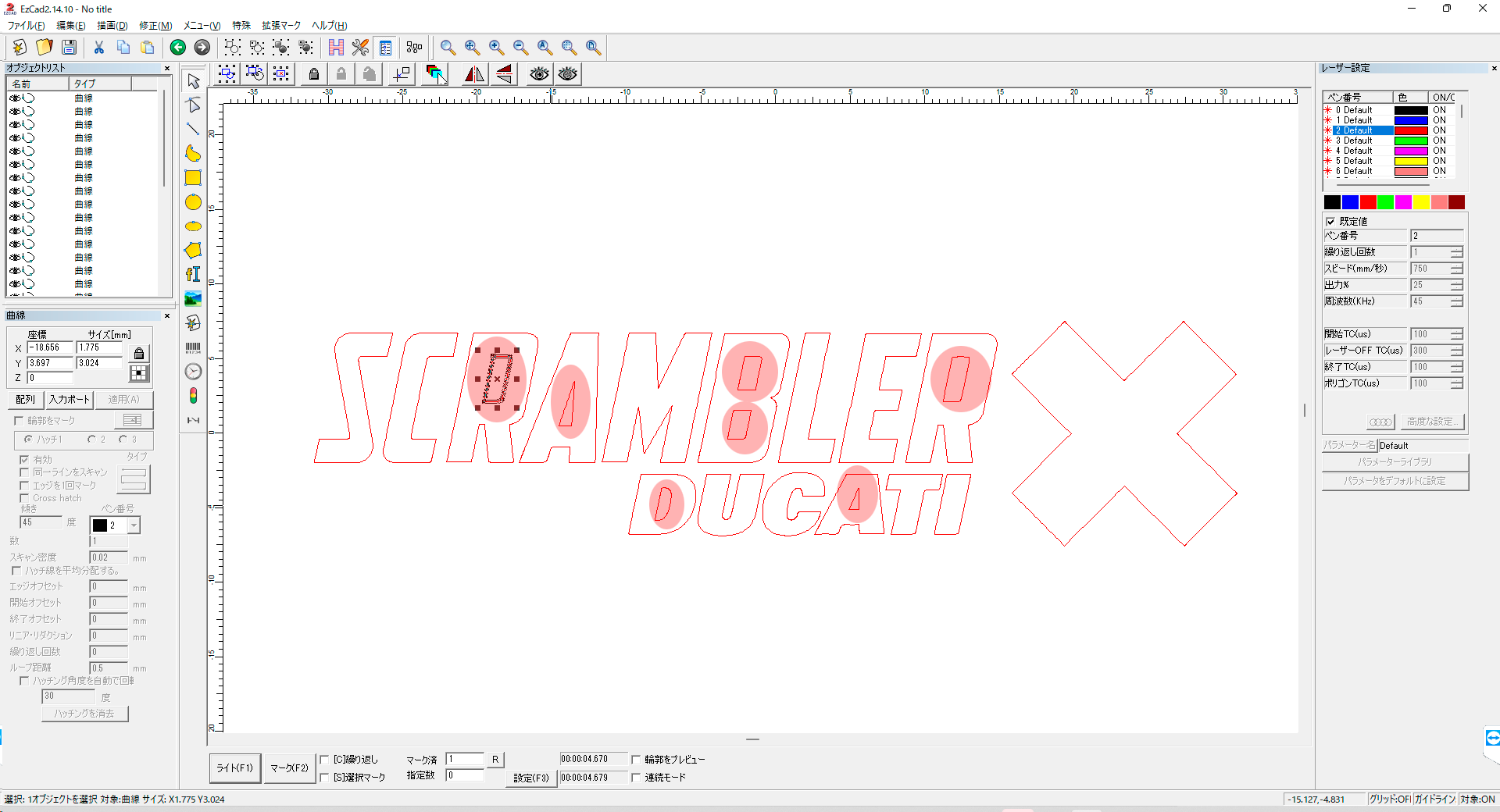Open the ペン番号 dropdown in the hatch panel
The image size is (1500, 812).
[134, 525]
